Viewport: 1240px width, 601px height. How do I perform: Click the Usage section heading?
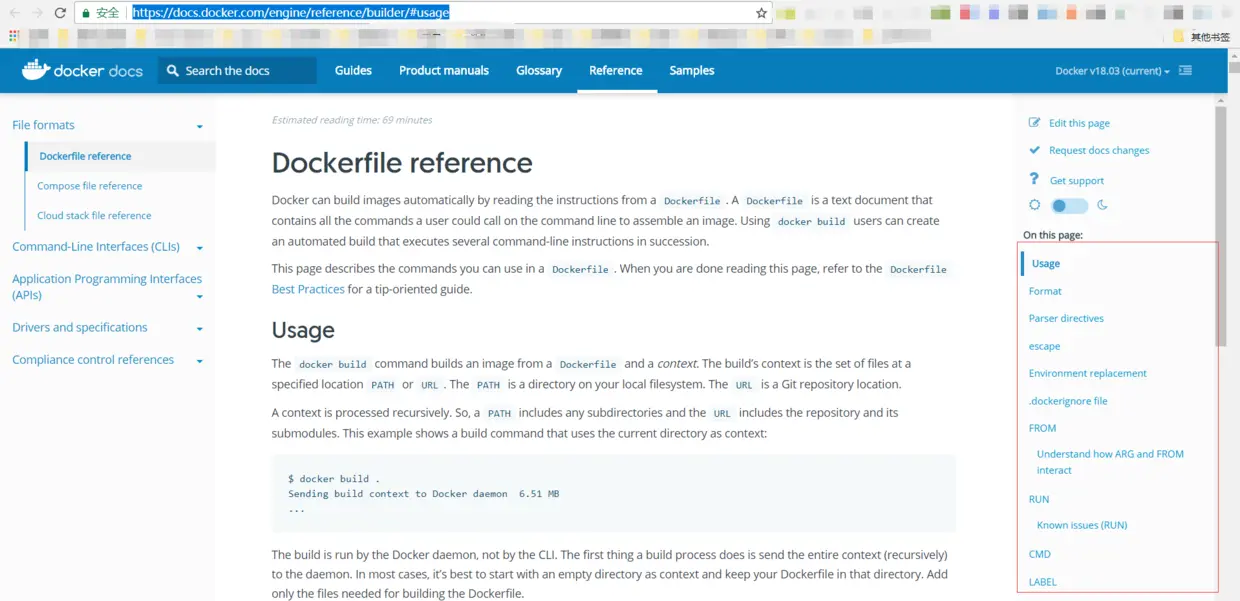[x=303, y=330]
